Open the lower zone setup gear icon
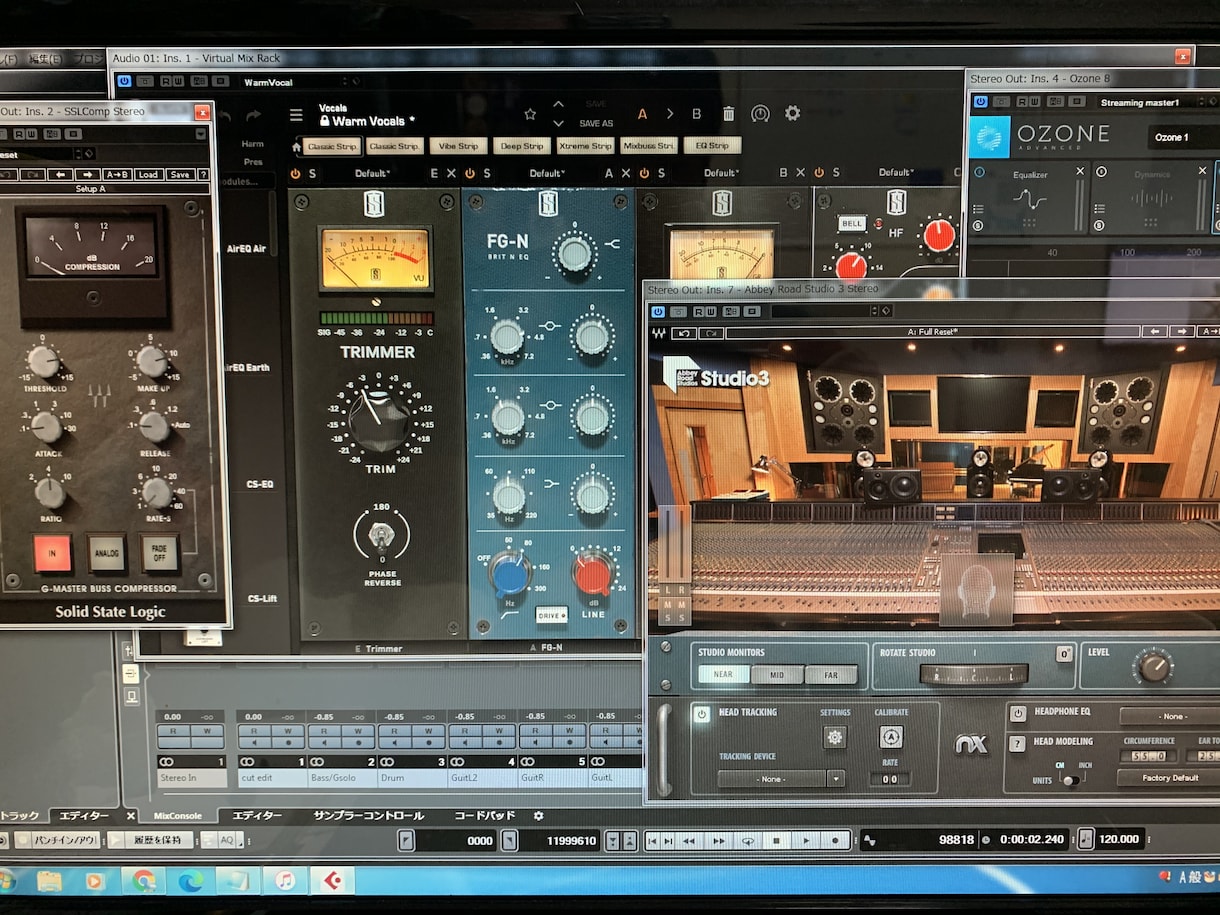The width and height of the screenshot is (1220, 915). click(538, 816)
